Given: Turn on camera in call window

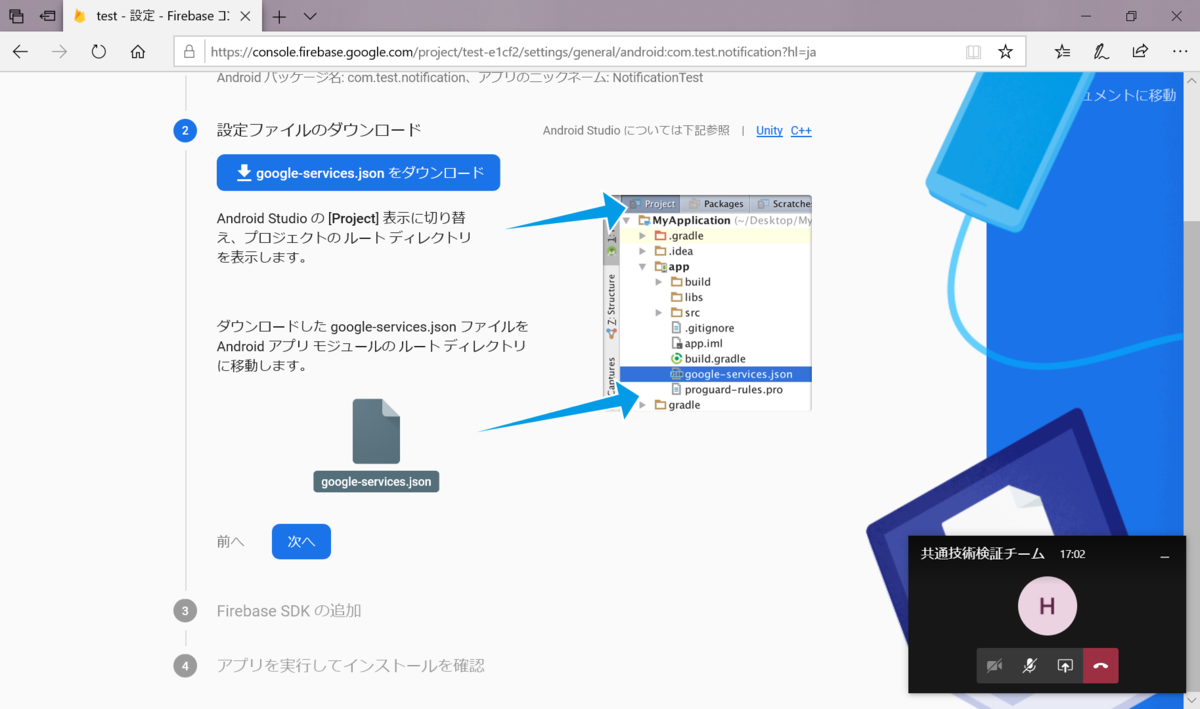Looking at the screenshot, I should pyautogui.click(x=994, y=666).
